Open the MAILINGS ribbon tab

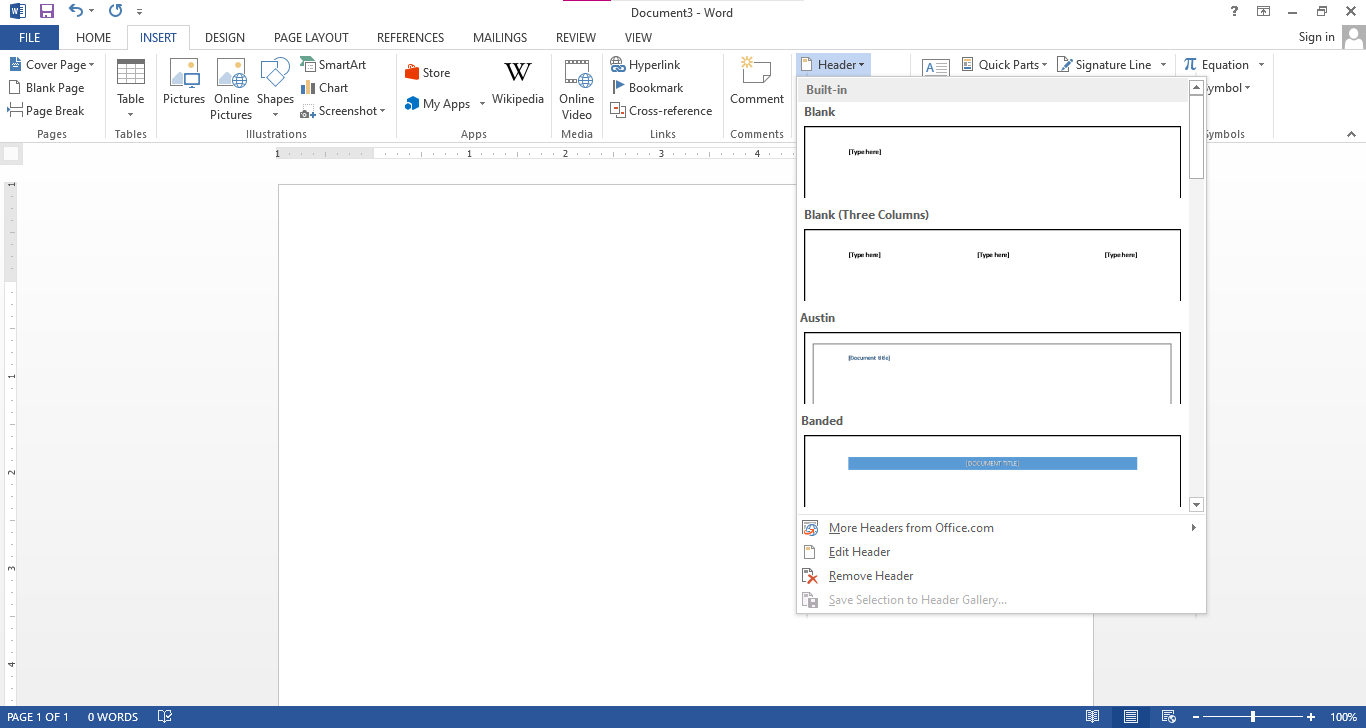tap(499, 37)
